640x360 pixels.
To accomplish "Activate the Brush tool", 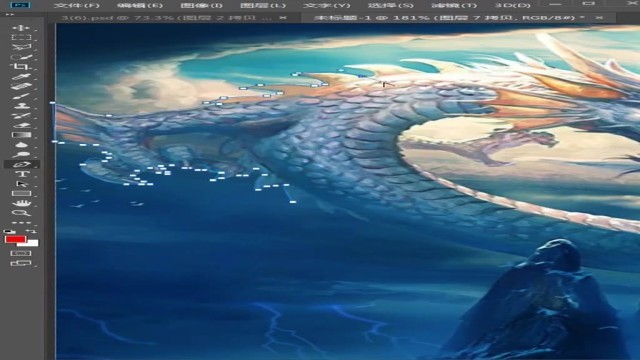I will pyautogui.click(x=21, y=96).
